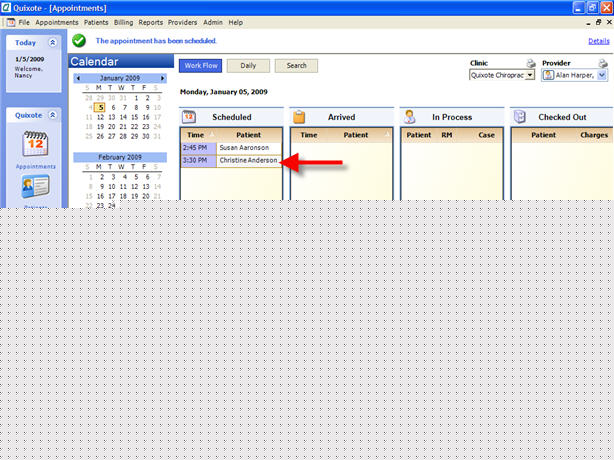Screen dimensions: 614x460
Task: Collapse the Today panel
Action: (52, 42)
